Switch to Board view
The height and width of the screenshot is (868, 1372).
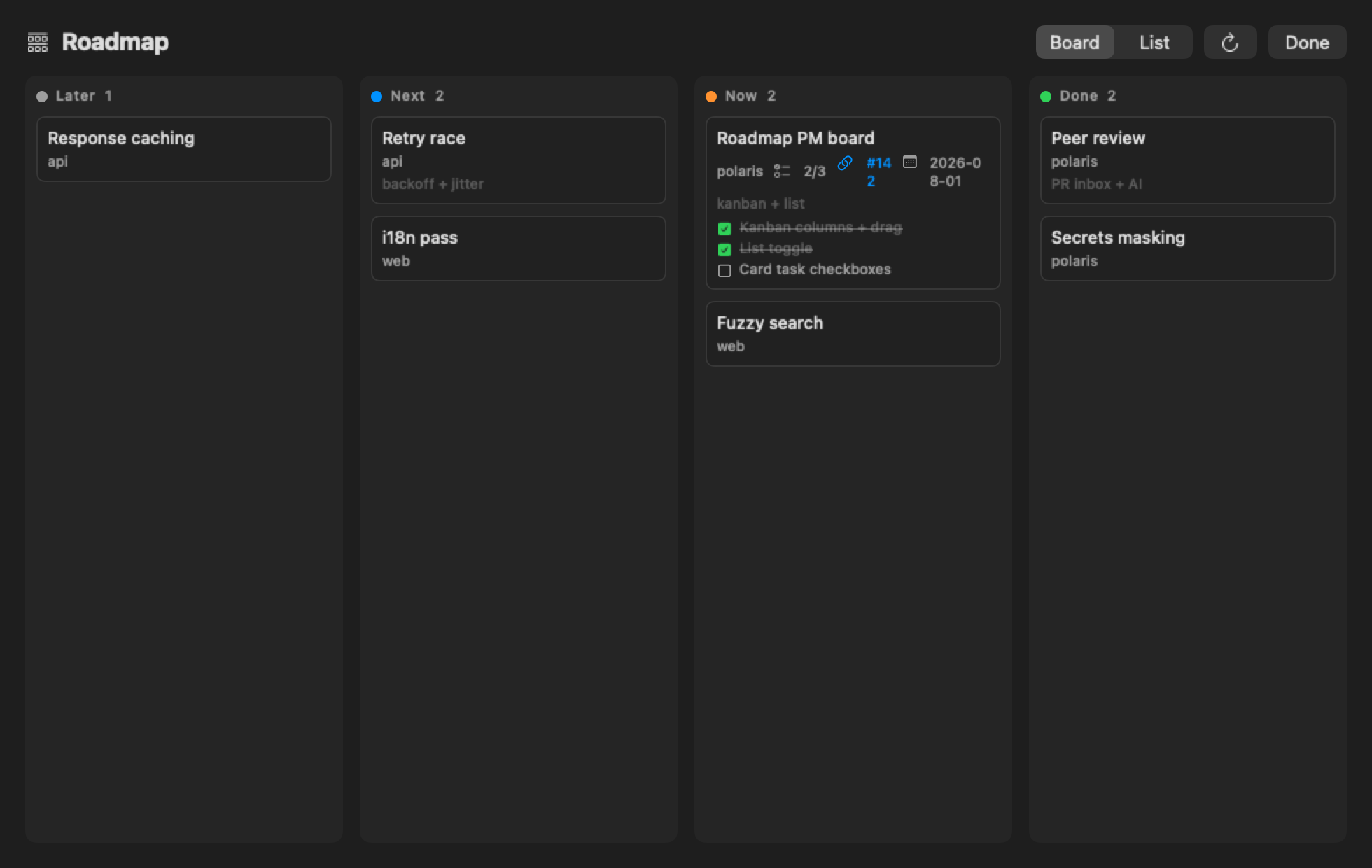(1074, 43)
